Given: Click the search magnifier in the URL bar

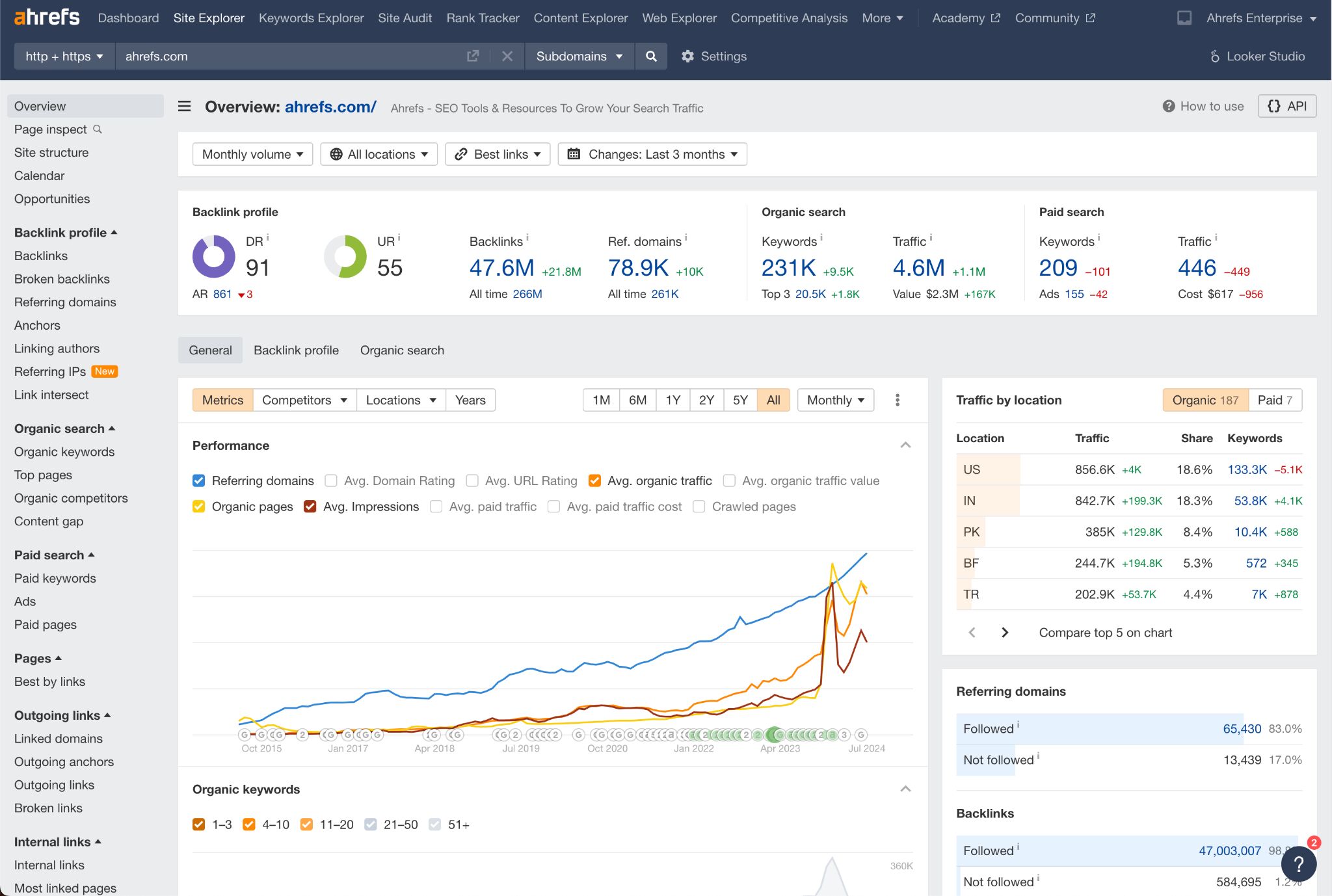Looking at the screenshot, I should (x=650, y=56).
